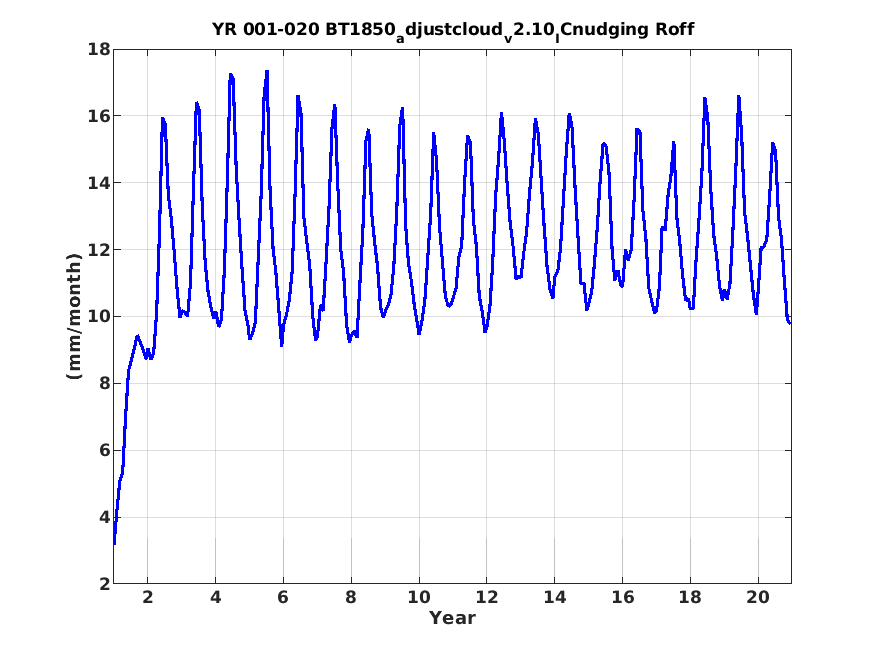Click the x-axis tick label '6'
Screen dimensions: 875x656
click(283, 597)
